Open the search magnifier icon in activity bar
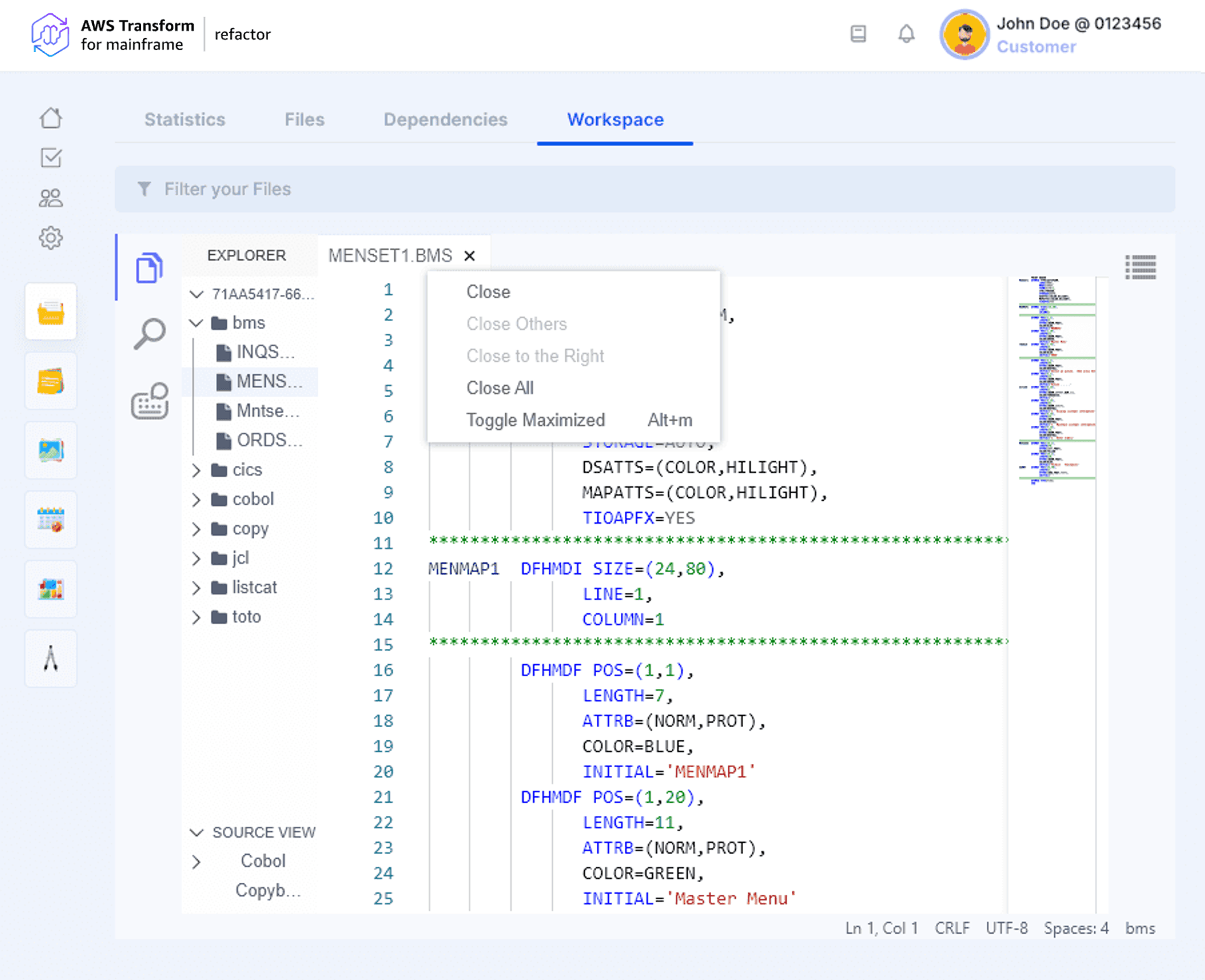Screen dimensions: 1205x980 point(149,334)
